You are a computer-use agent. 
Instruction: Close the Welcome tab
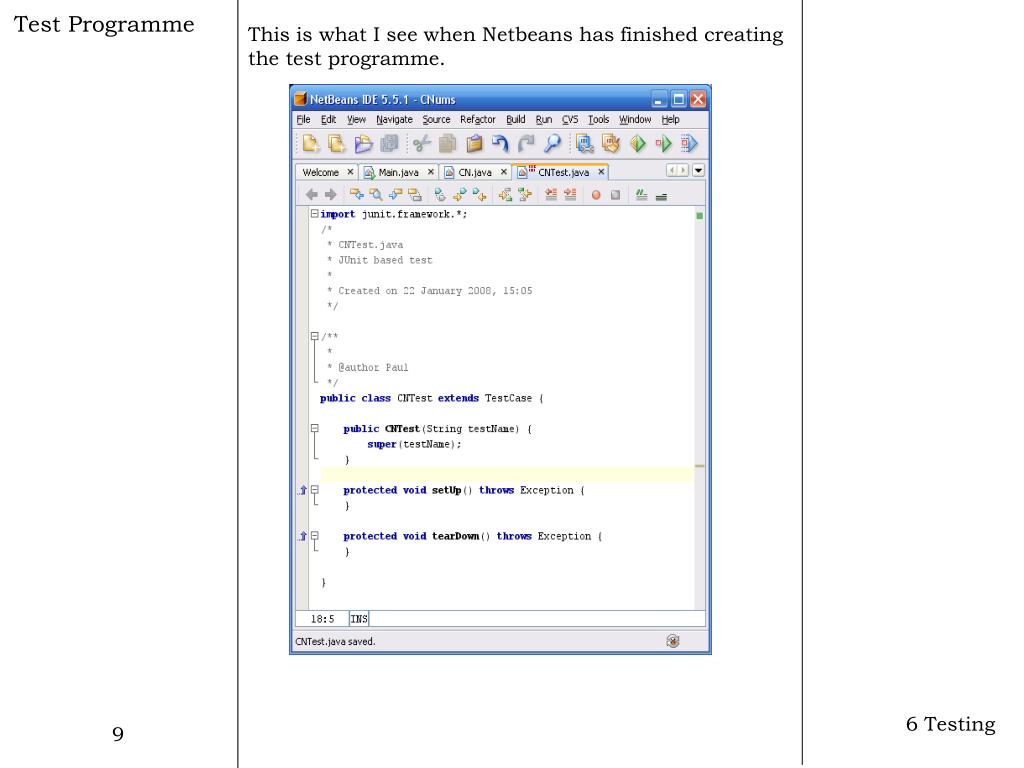pos(350,172)
